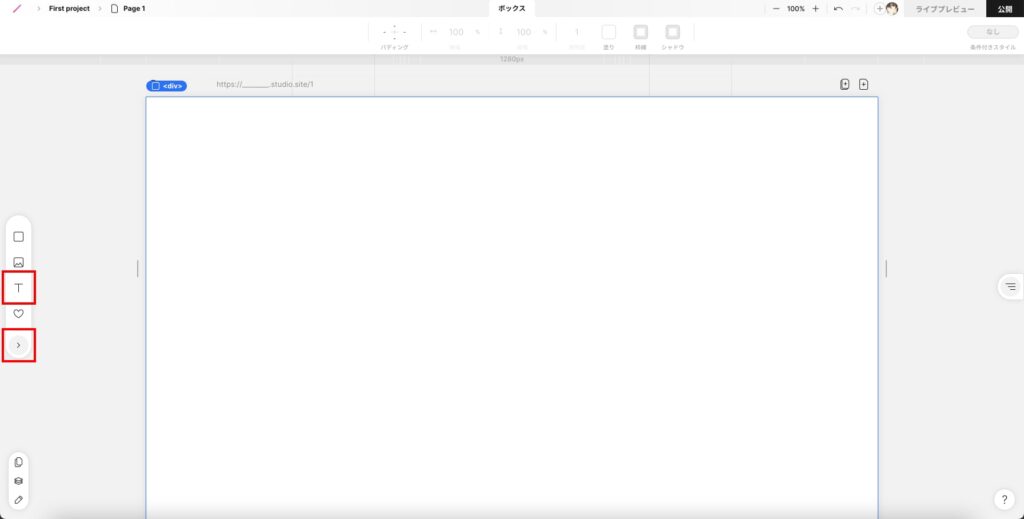Image resolution: width=1024 pixels, height=519 pixels.
Task: Open the Layers stack icon at bottom left
Action: [18, 481]
